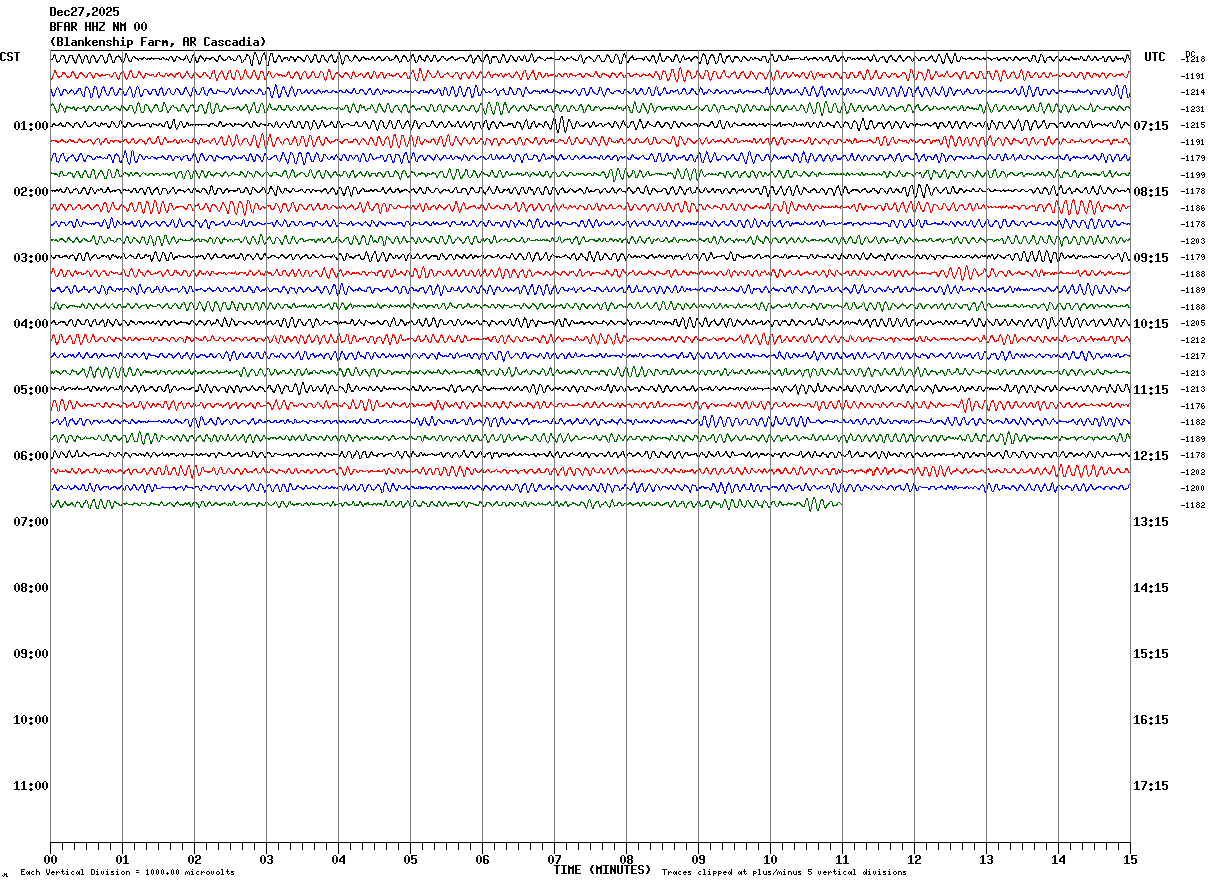The width and height of the screenshot is (1210, 886).
Task: Click 'Each Vertical Division = 1000.00 microvolts' note
Action: pos(127,873)
